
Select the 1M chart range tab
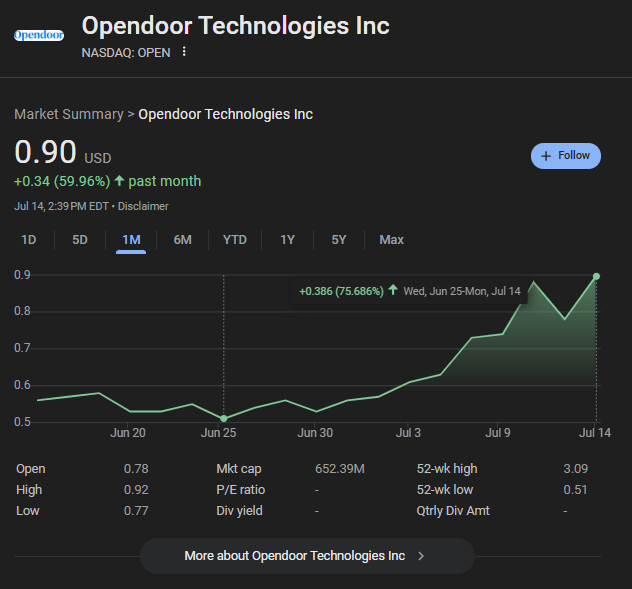131,240
